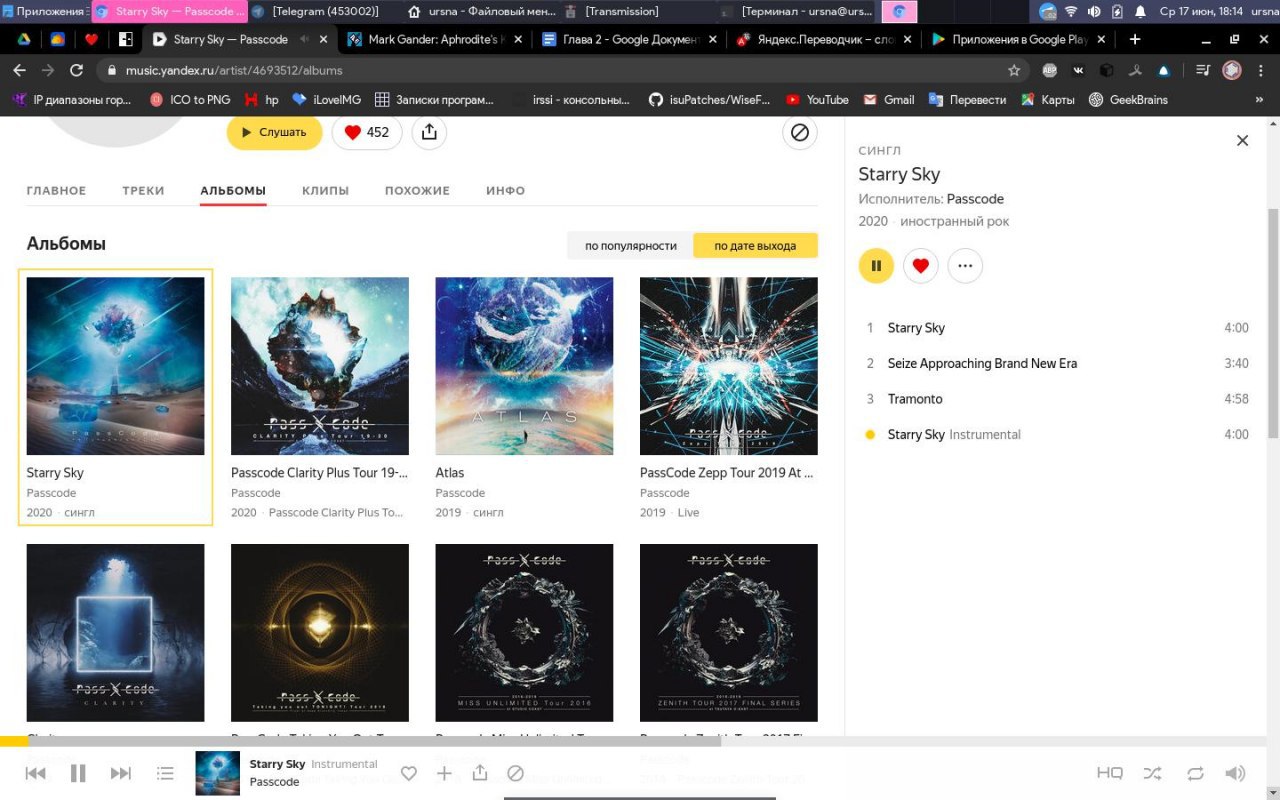Open the Wi-Fi network icon in system tray
Viewport: 1280px width, 800px height.
[x=1071, y=12]
